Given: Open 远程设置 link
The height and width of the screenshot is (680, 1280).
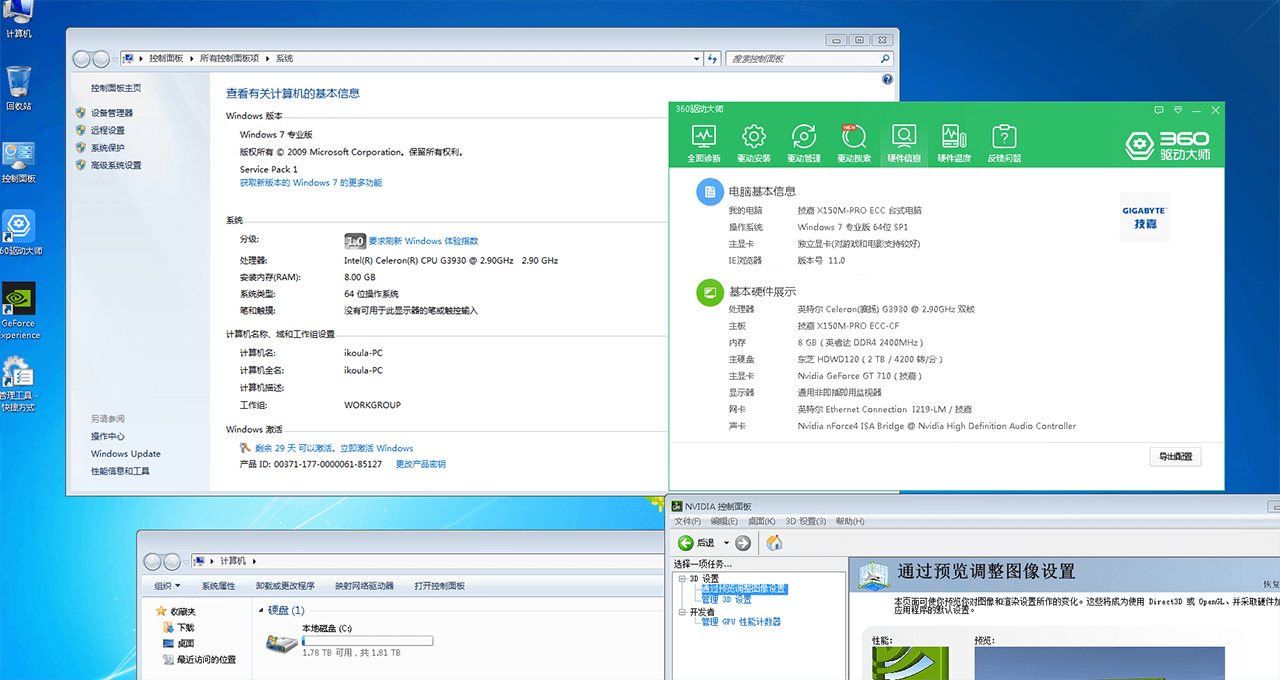Looking at the screenshot, I should [108, 130].
